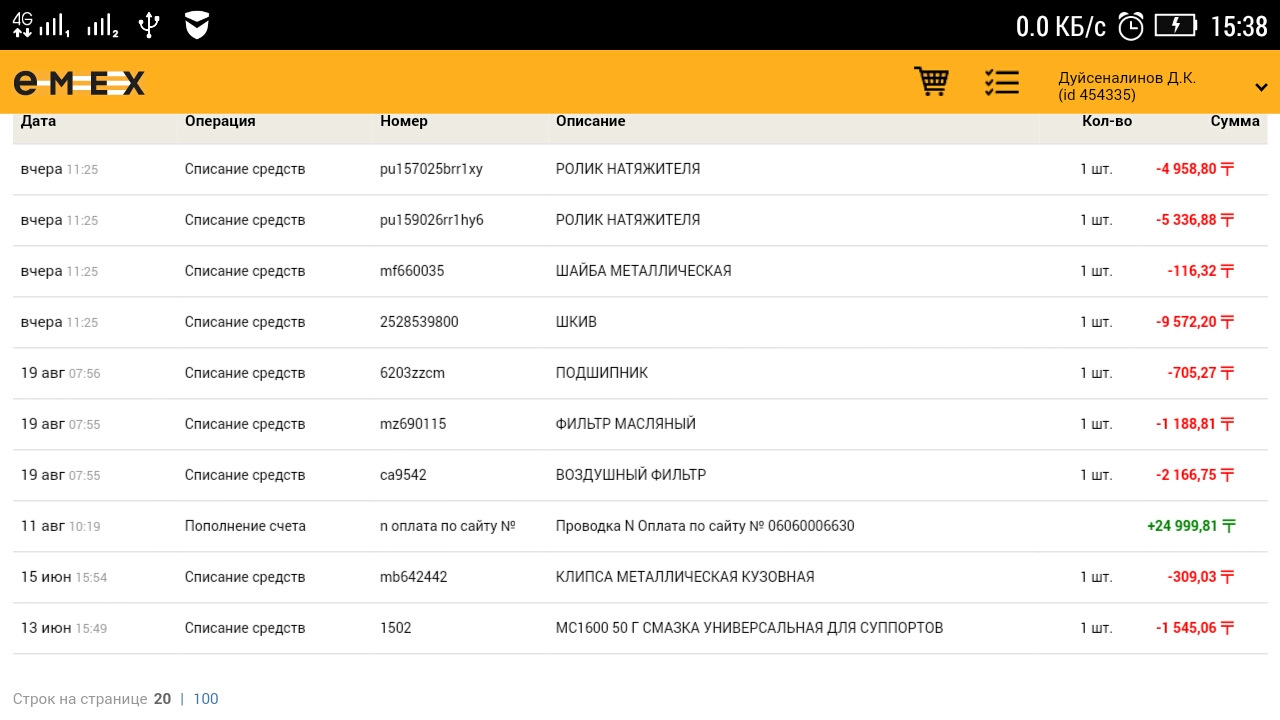Expand the user account dropdown arrow
The width and height of the screenshot is (1280, 720).
pos(1261,87)
